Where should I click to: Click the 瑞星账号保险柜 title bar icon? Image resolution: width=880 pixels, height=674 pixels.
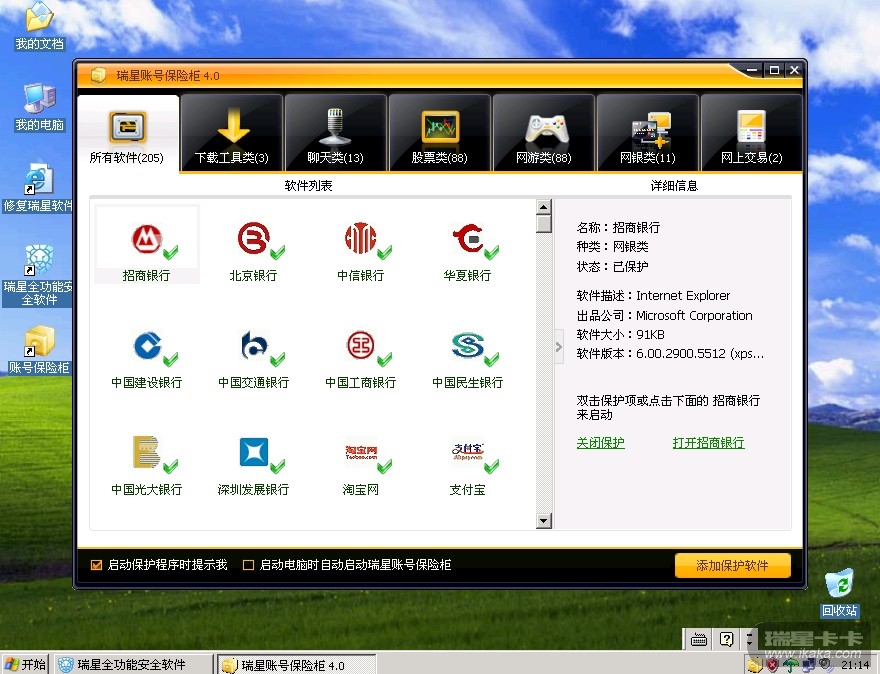tap(98, 75)
